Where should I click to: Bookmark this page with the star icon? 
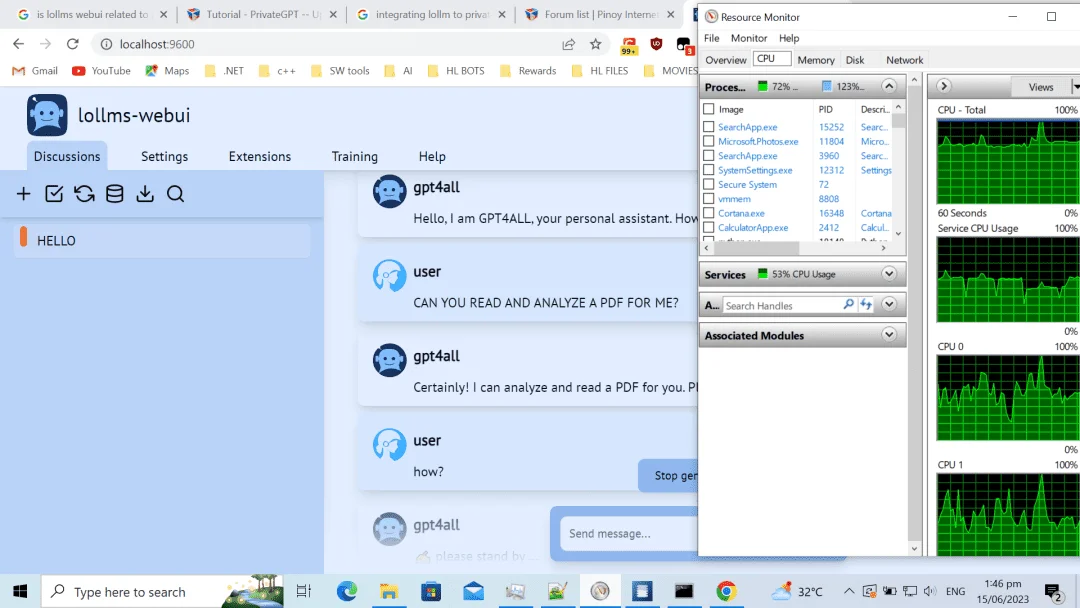tap(596, 44)
